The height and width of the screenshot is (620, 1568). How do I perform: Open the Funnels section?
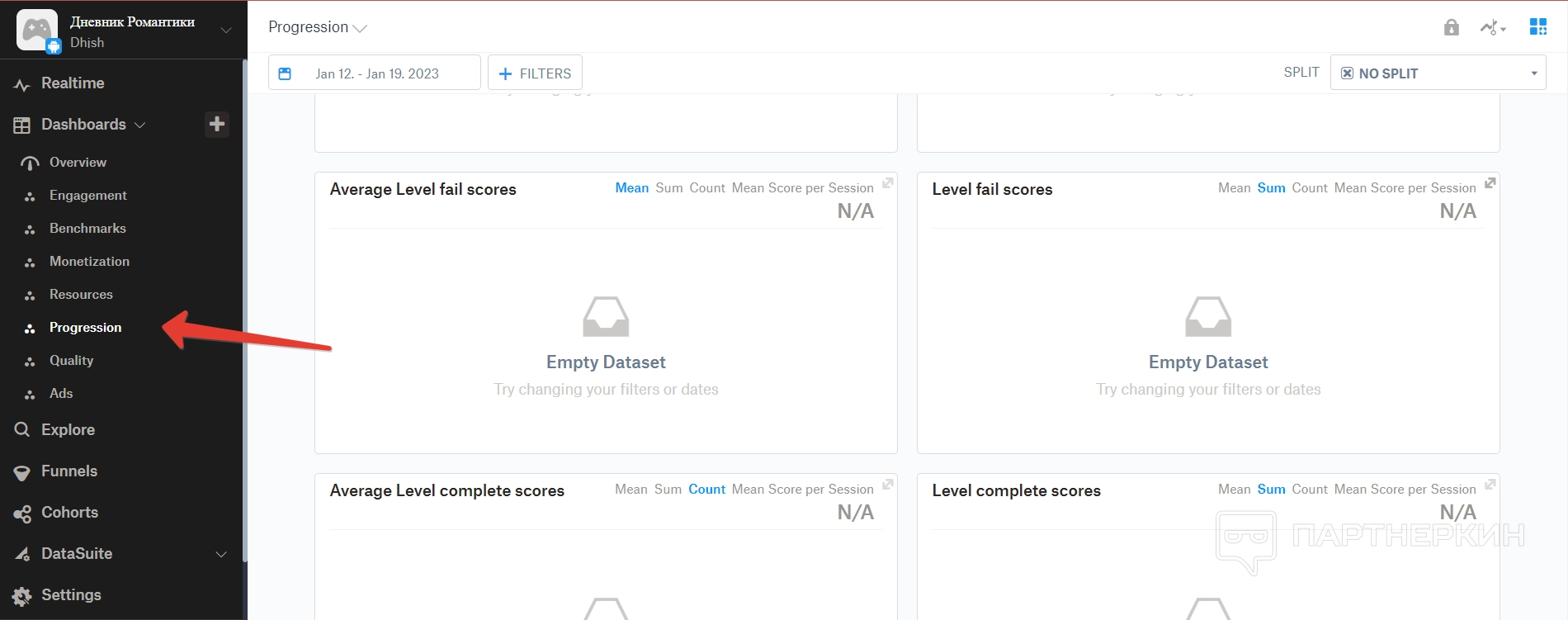pyautogui.click(x=69, y=471)
